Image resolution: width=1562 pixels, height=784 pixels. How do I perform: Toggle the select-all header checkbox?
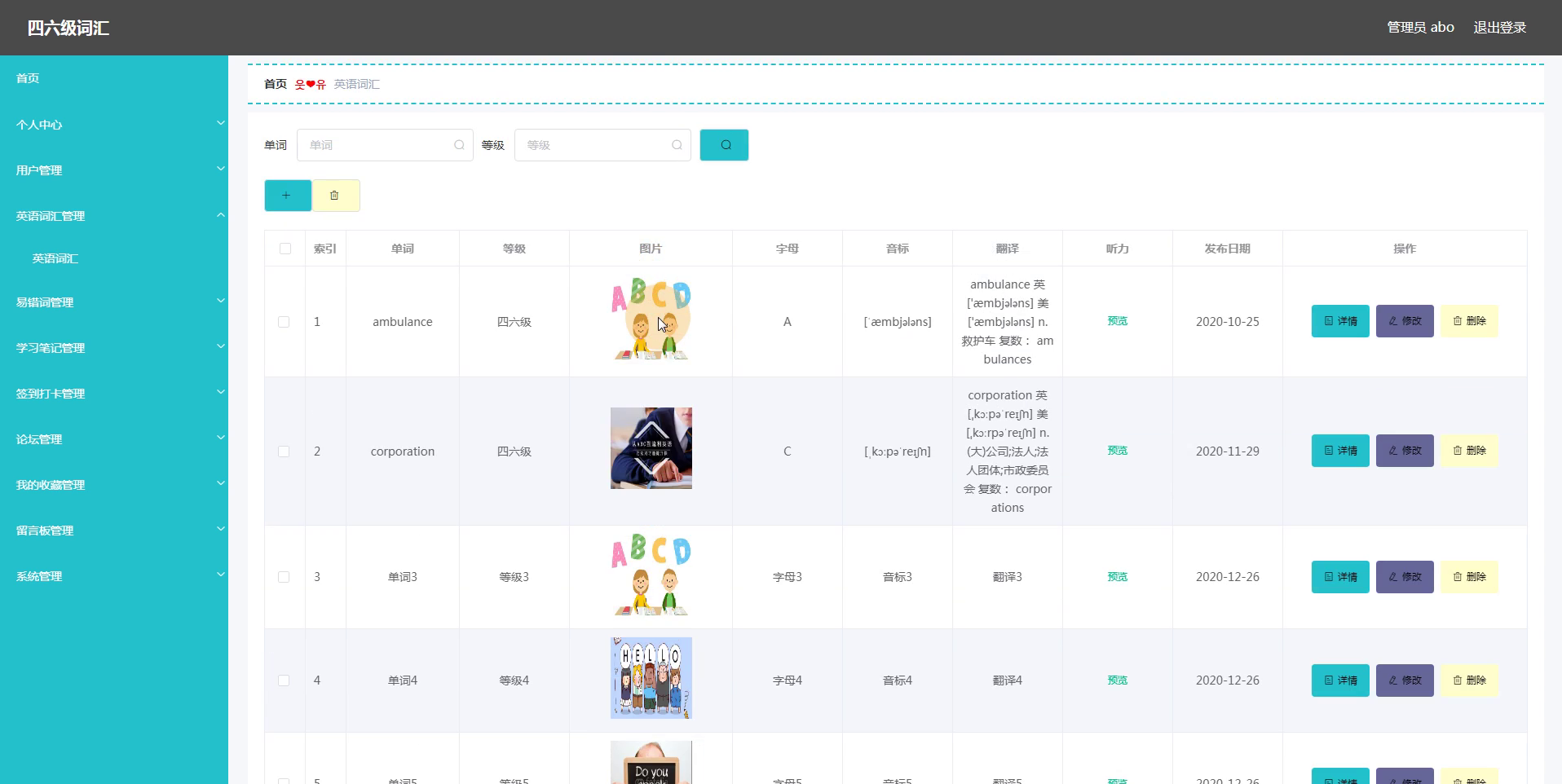coord(285,249)
